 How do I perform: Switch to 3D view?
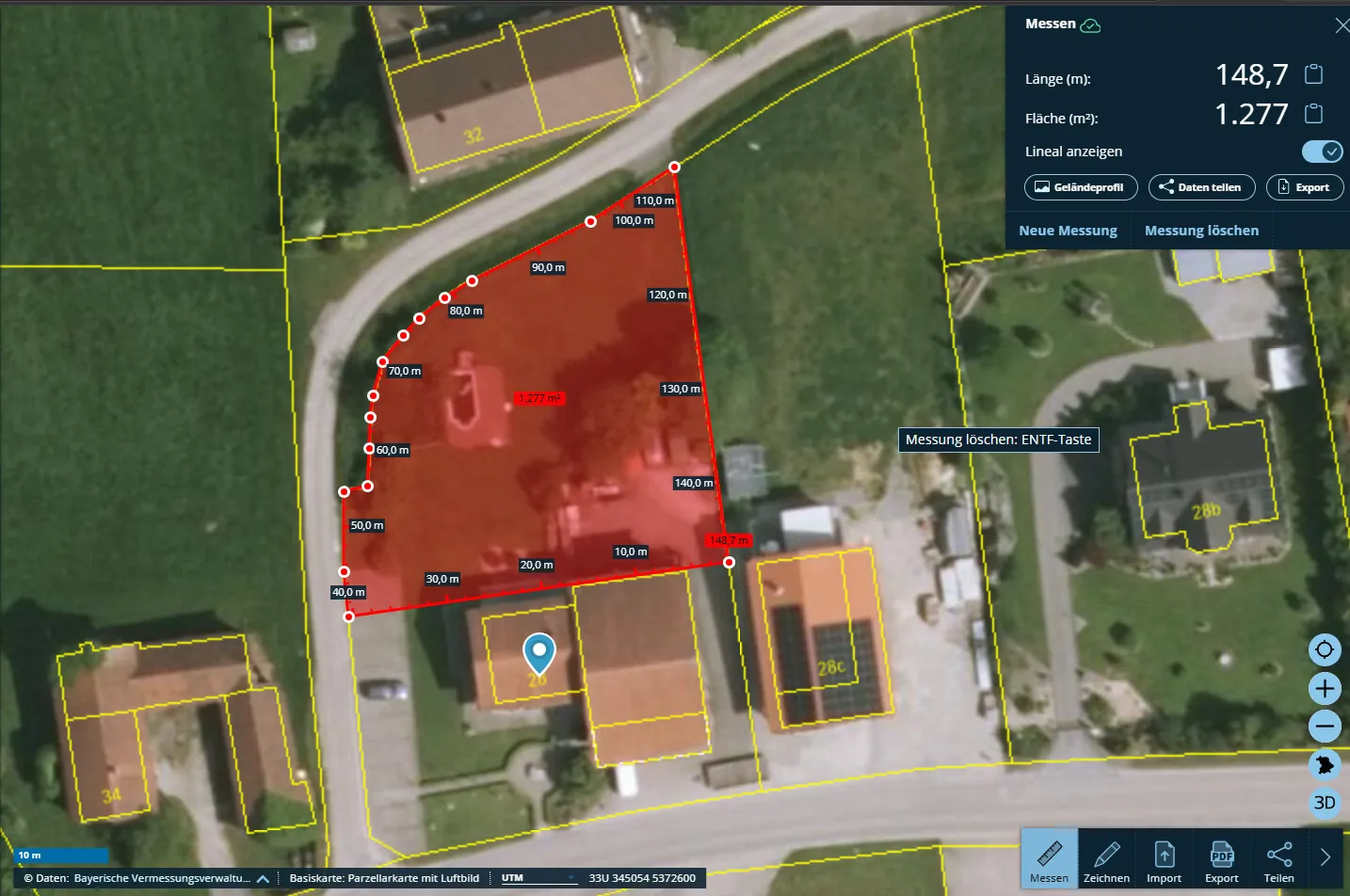(x=1325, y=803)
